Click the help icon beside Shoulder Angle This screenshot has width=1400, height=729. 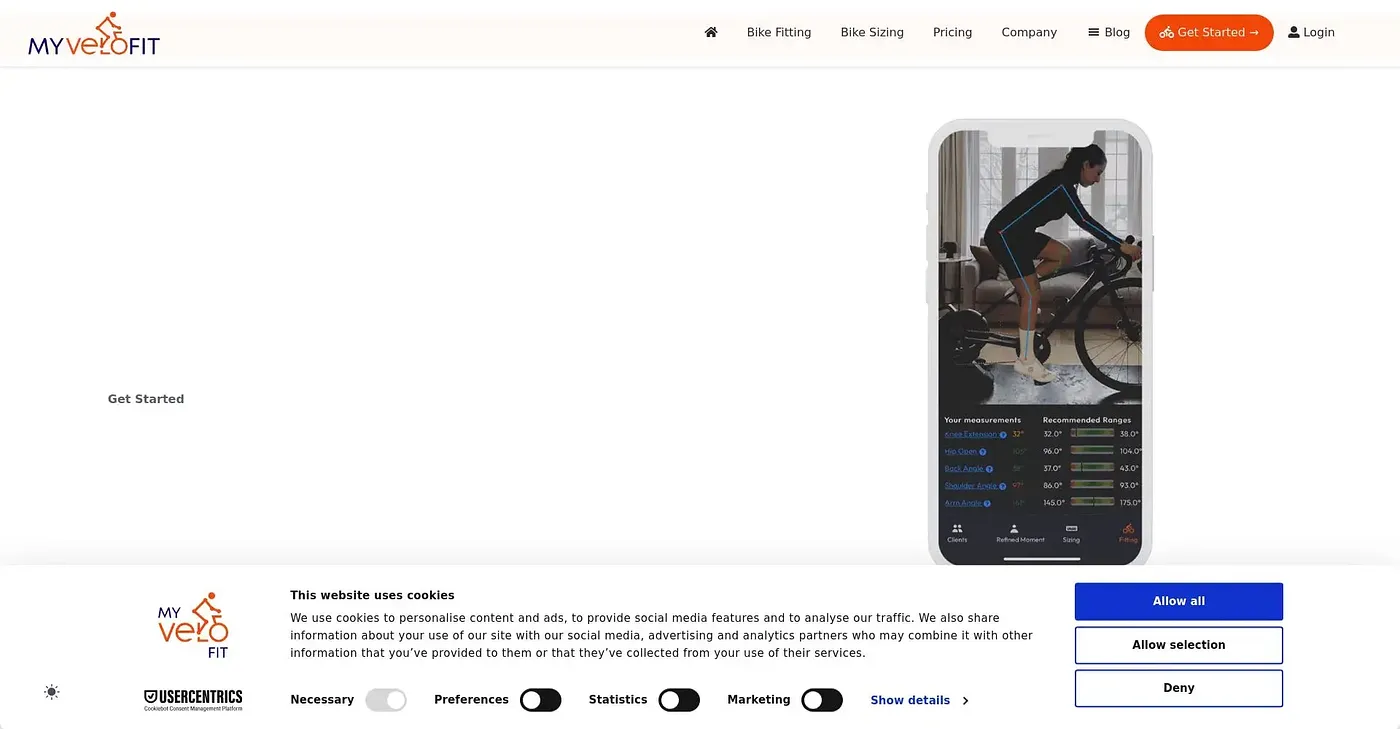coord(1003,486)
